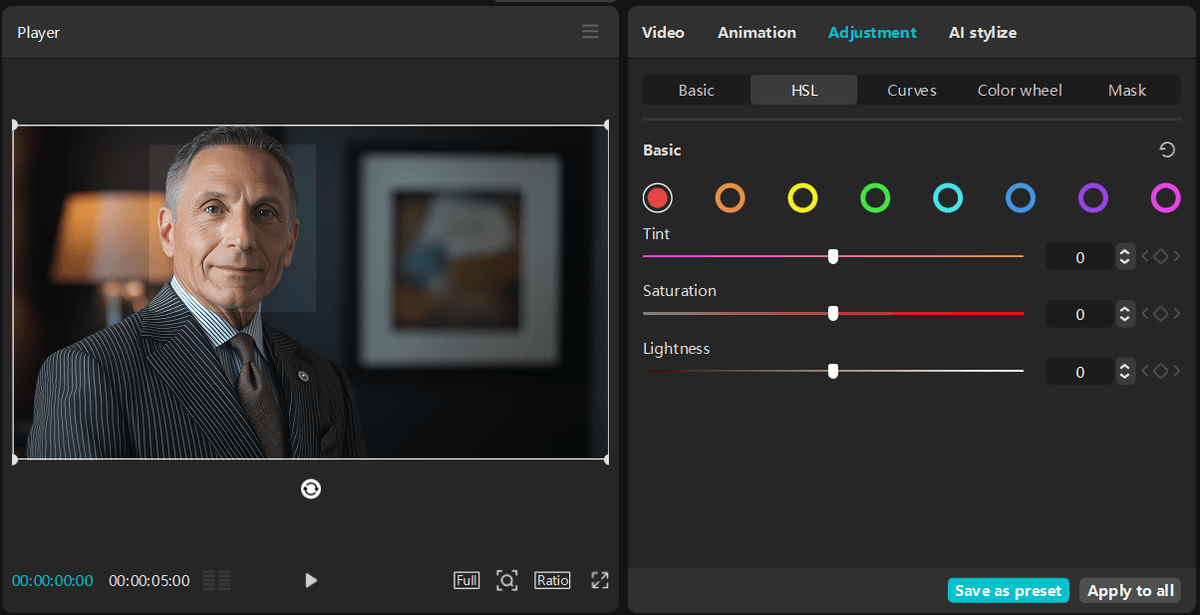Select the red HSL color channel

click(657, 198)
